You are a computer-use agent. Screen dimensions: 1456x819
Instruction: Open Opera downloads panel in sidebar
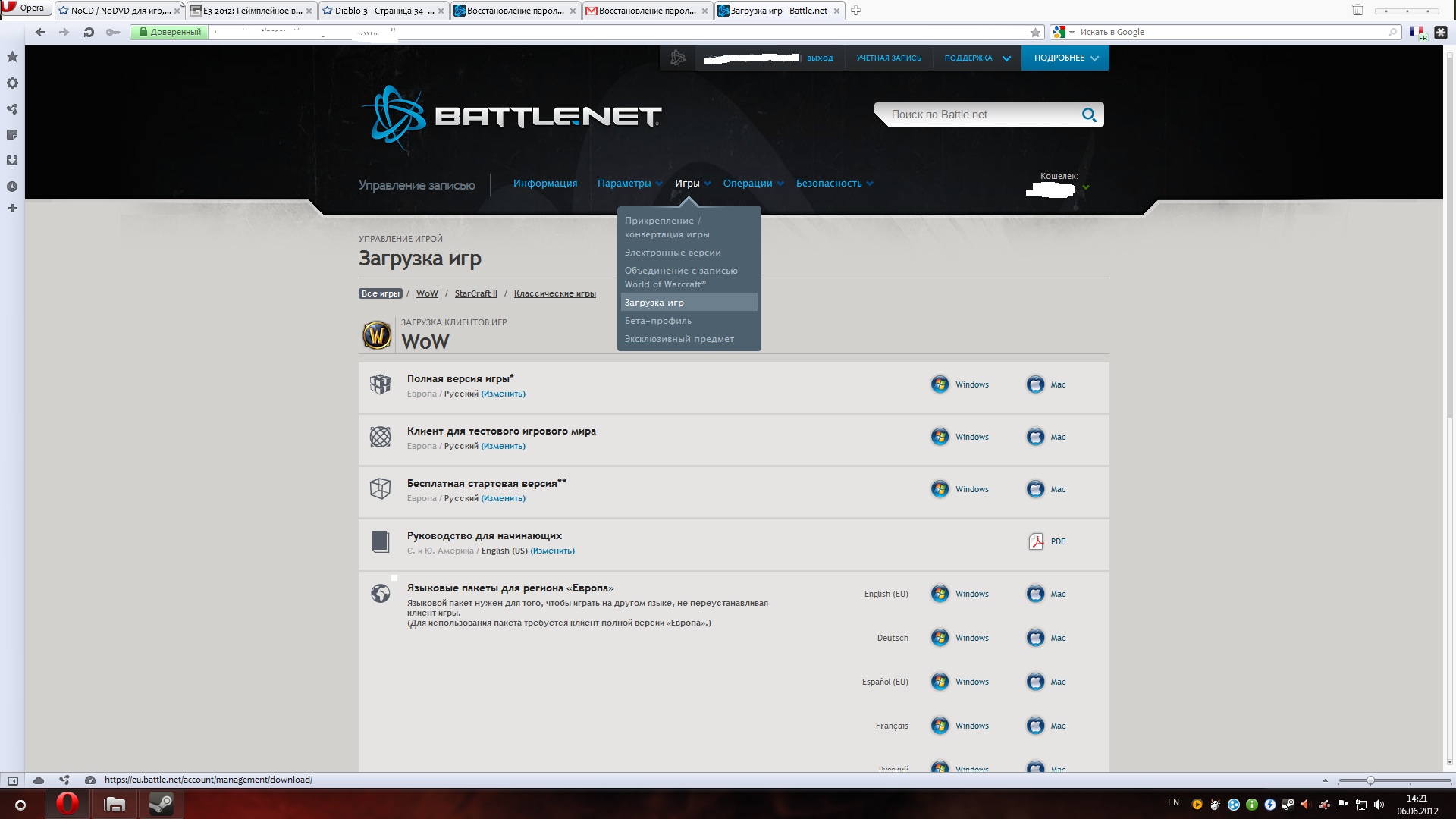[12, 161]
